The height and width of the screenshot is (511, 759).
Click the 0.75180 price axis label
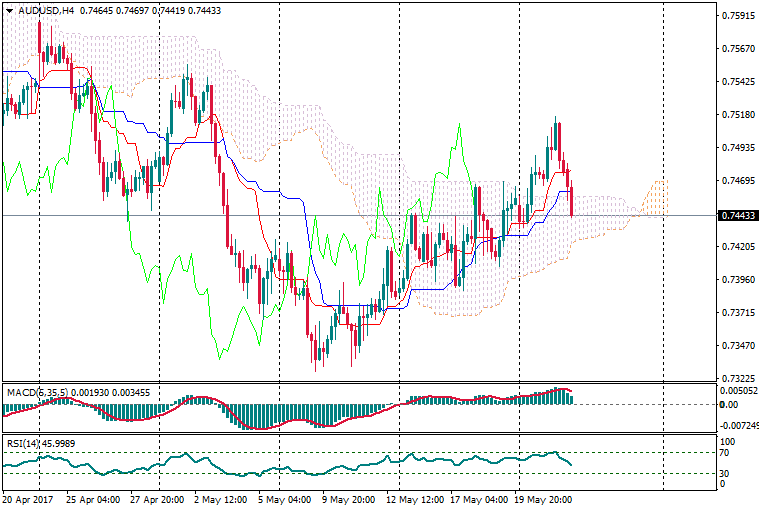pyautogui.click(x=737, y=115)
